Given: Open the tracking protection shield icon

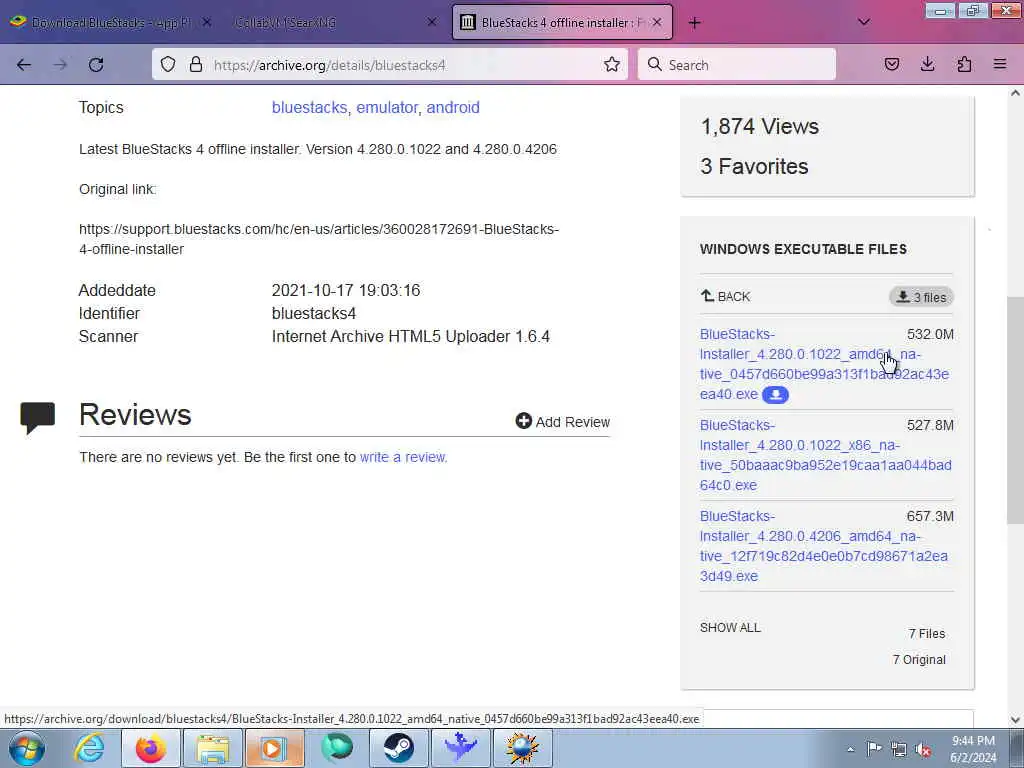Looking at the screenshot, I should pyautogui.click(x=168, y=65).
